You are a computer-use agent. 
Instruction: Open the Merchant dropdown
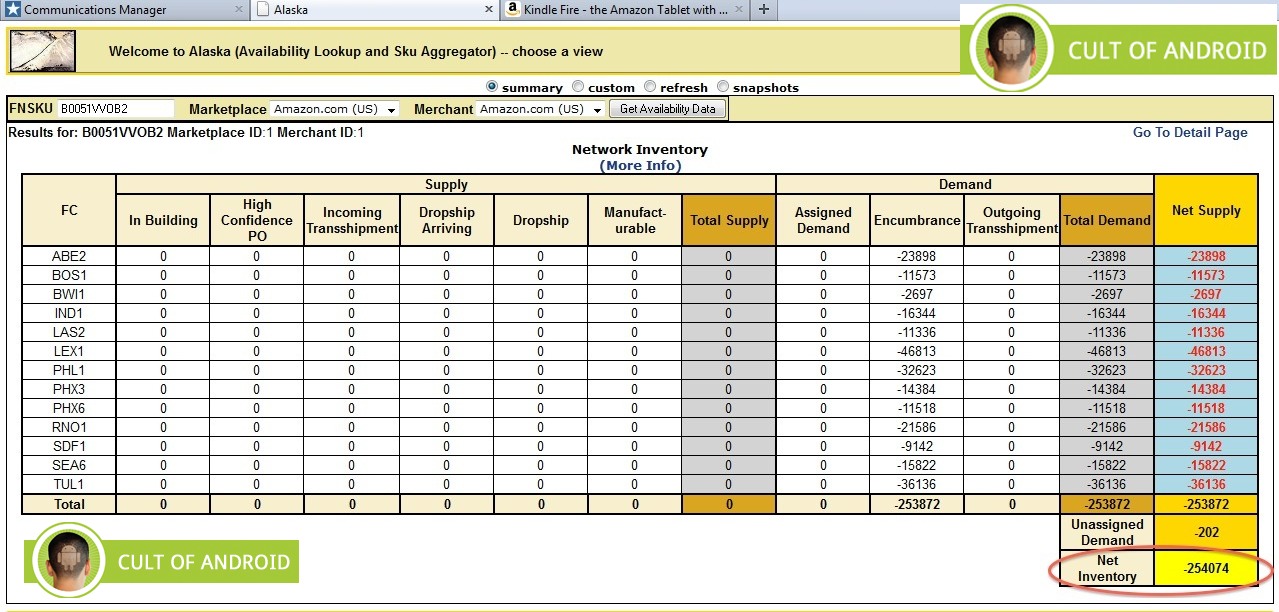[x=541, y=109]
